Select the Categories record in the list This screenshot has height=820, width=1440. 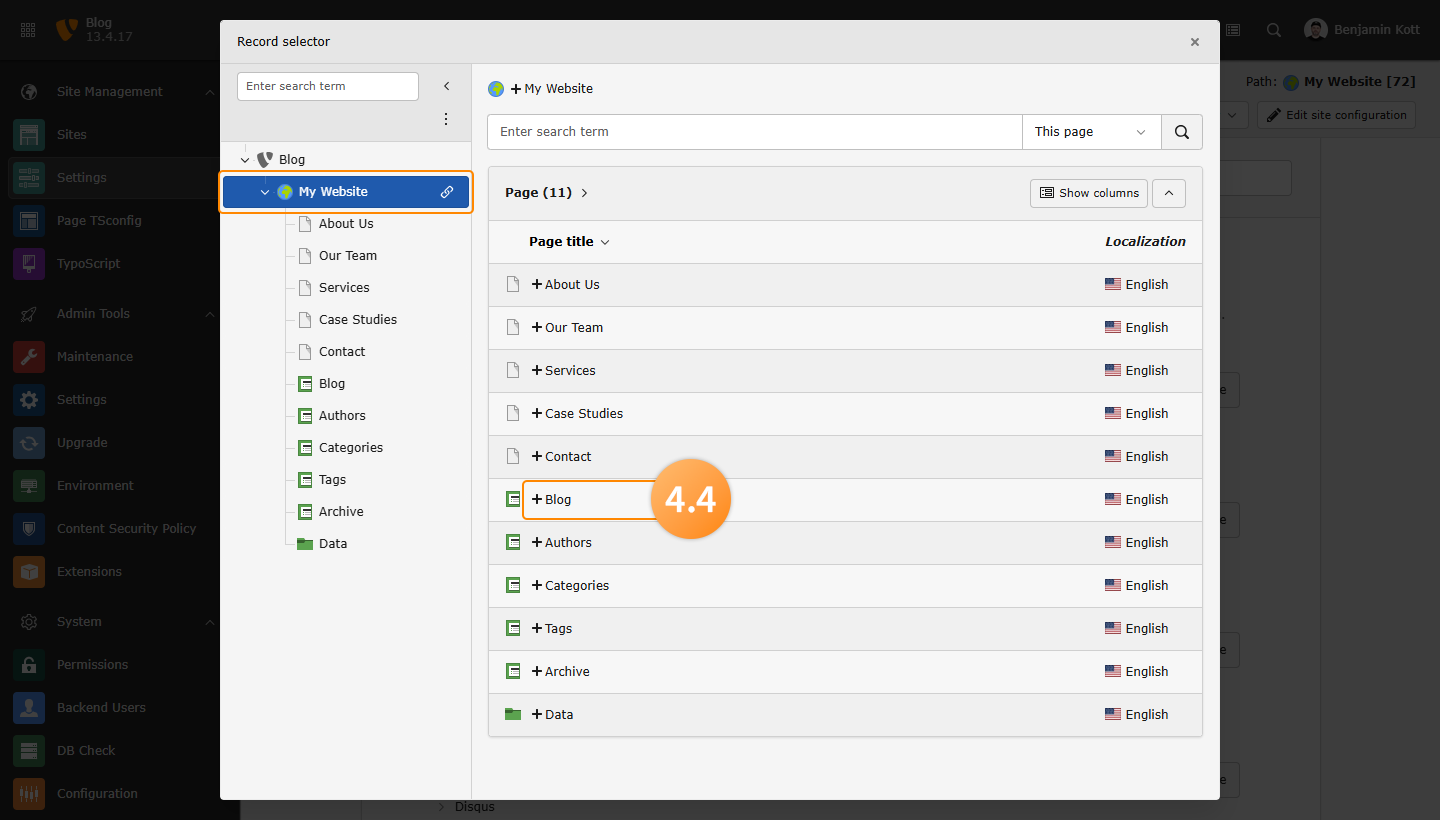point(575,585)
